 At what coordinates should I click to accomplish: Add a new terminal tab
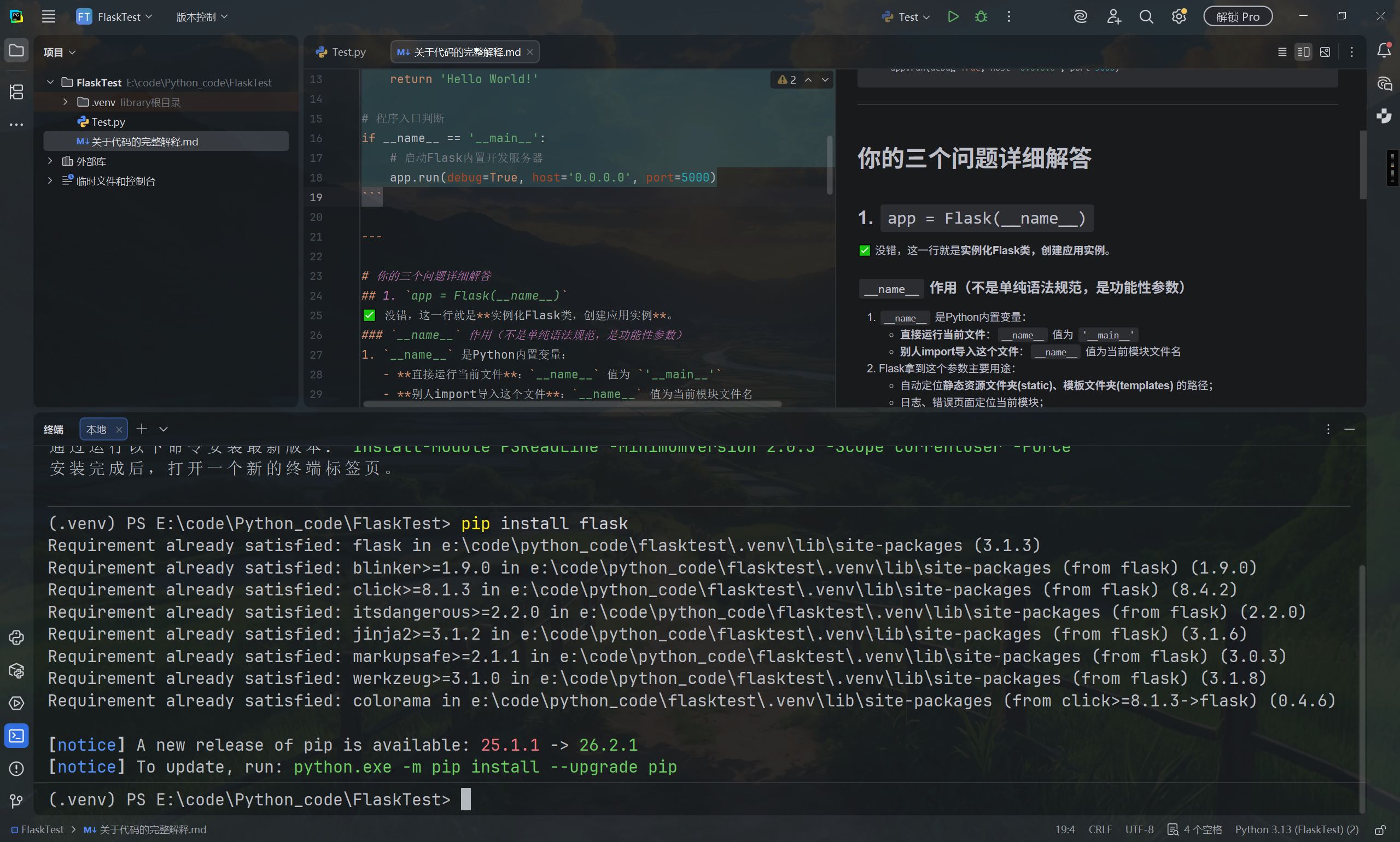[x=142, y=429]
